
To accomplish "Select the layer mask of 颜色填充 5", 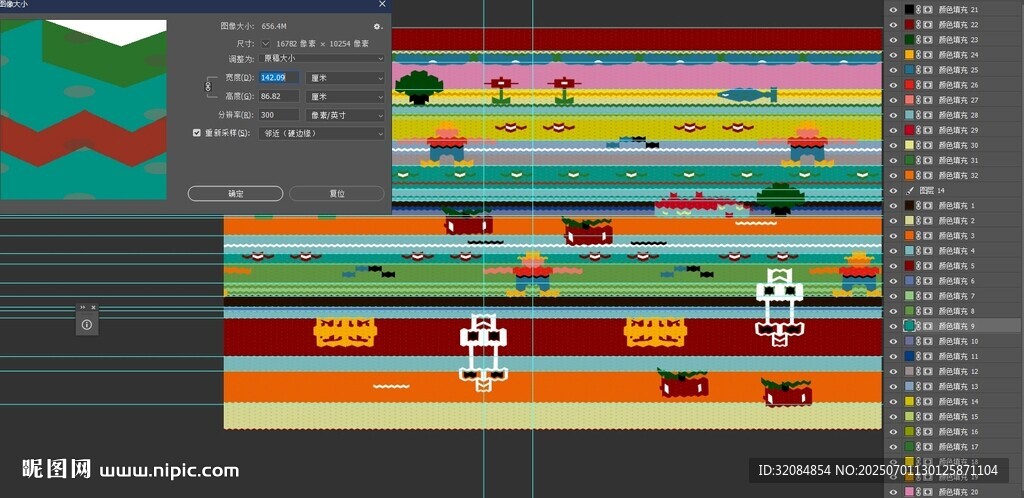I will 927,266.
